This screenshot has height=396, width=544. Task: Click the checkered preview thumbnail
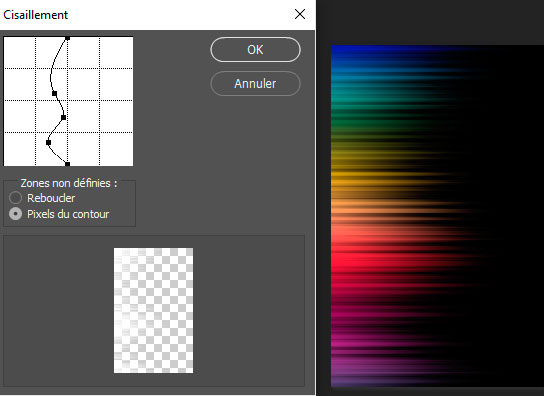click(153, 310)
